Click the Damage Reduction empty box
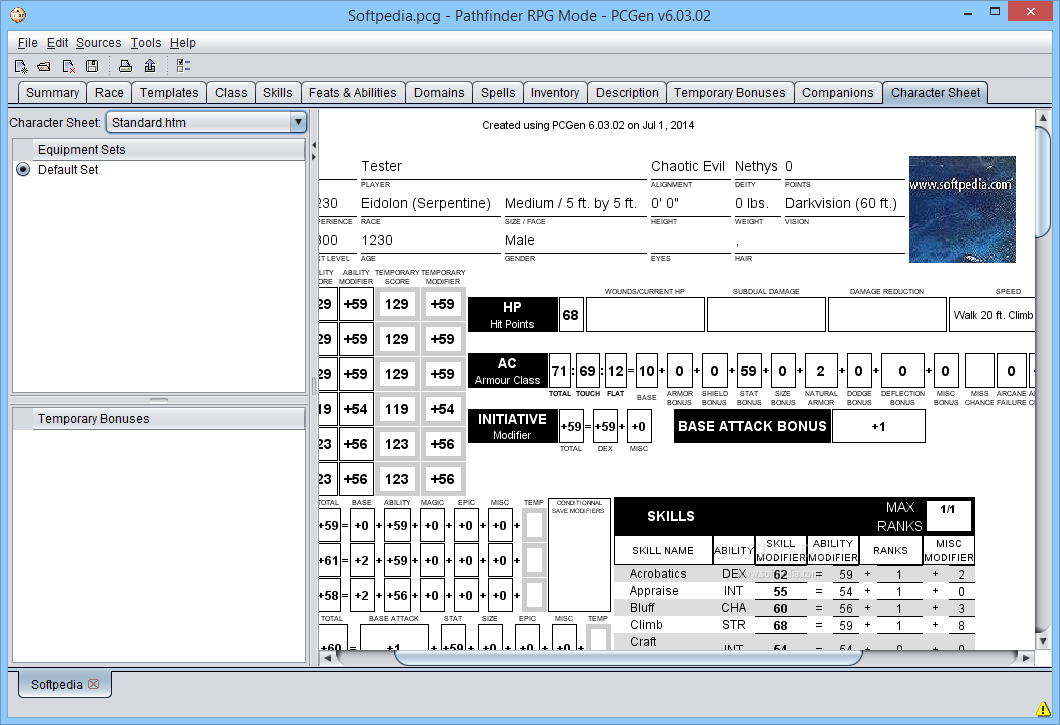 point(887,314)
